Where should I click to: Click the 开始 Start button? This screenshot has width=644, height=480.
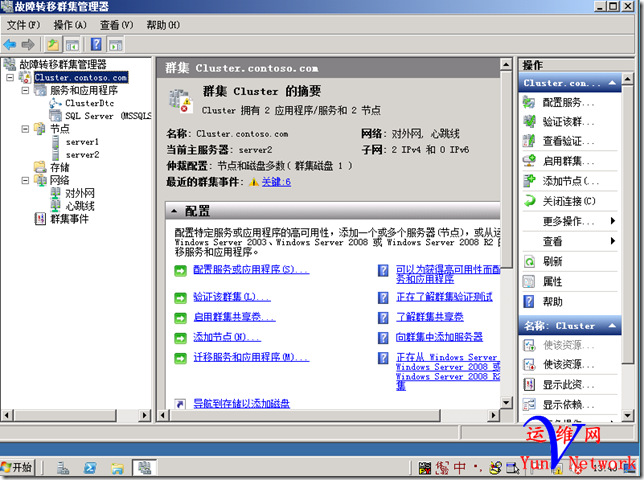point(17,467)
